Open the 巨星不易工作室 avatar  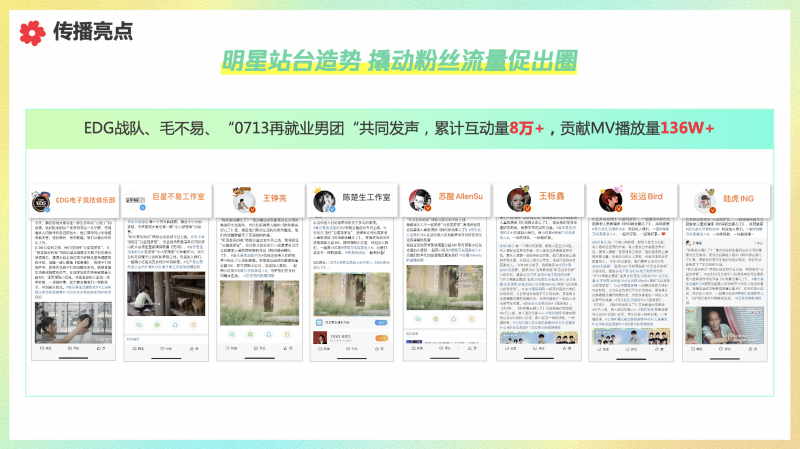[136, 201]
